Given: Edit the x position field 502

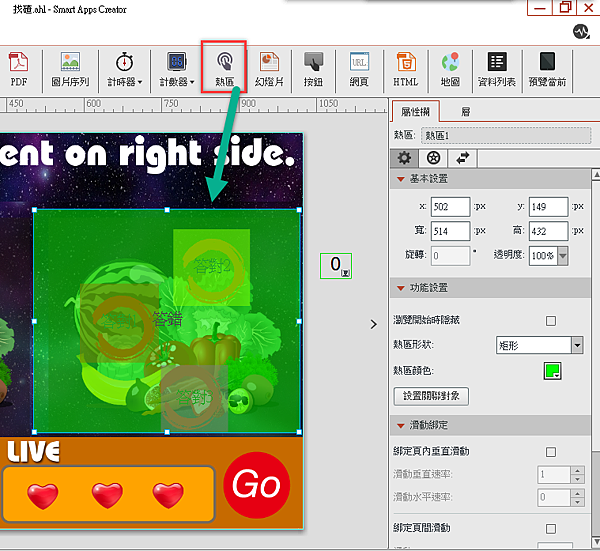Looking at the screenshot, I should tap(450, 207).
